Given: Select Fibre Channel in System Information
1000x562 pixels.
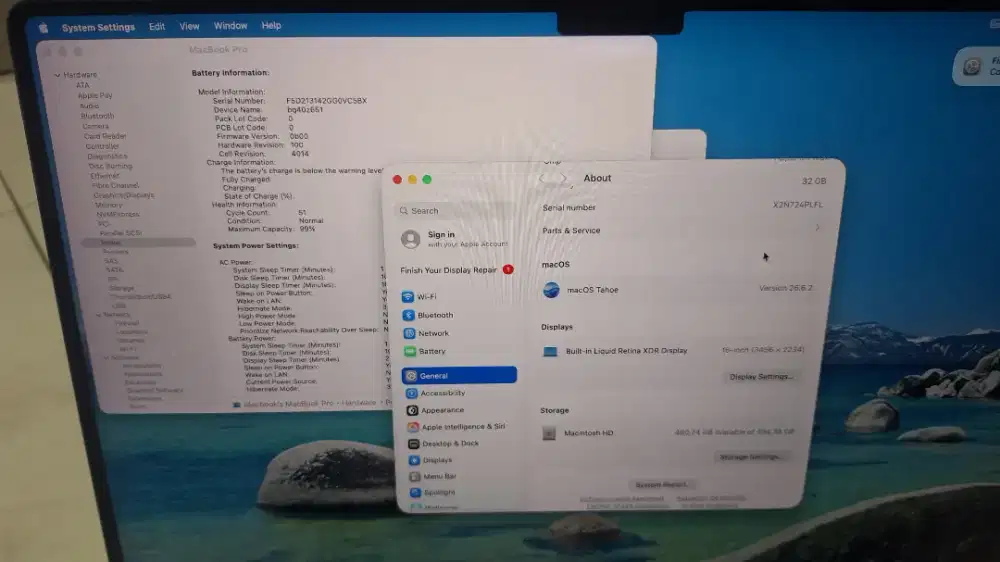Looking at the screenshot, I should click(x=115, y=185).
